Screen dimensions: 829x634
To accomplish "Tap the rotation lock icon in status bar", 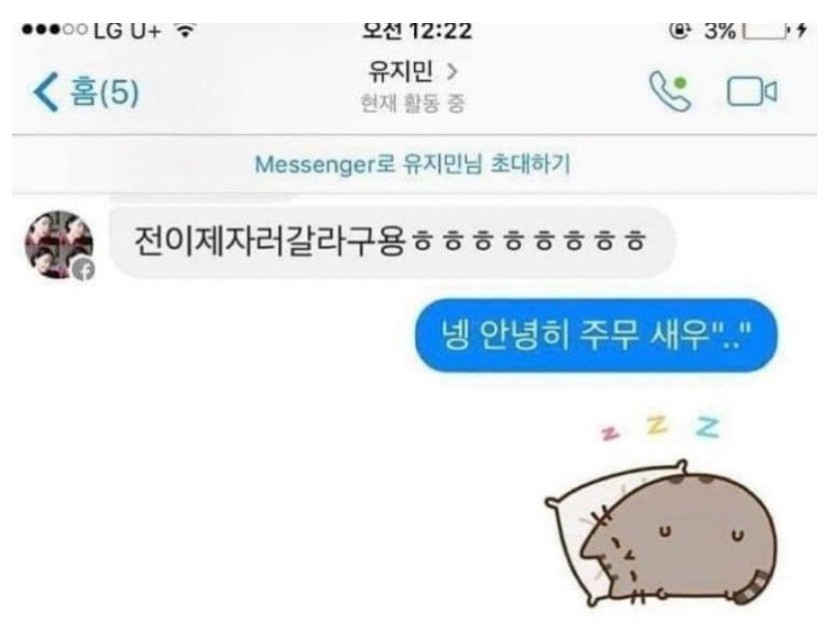I will point(680,31).
